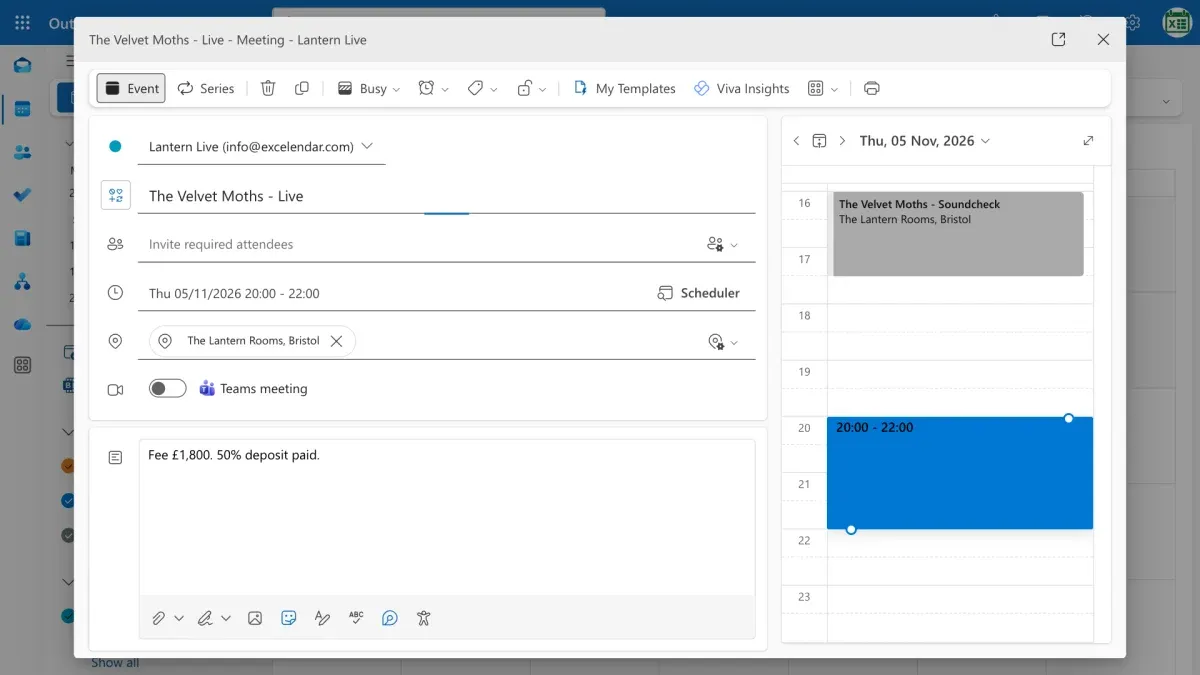Image resolution: width=1200 pixels, height=675 pixels.
Task: Toggle the Series recurrence option
Action: 206,88
